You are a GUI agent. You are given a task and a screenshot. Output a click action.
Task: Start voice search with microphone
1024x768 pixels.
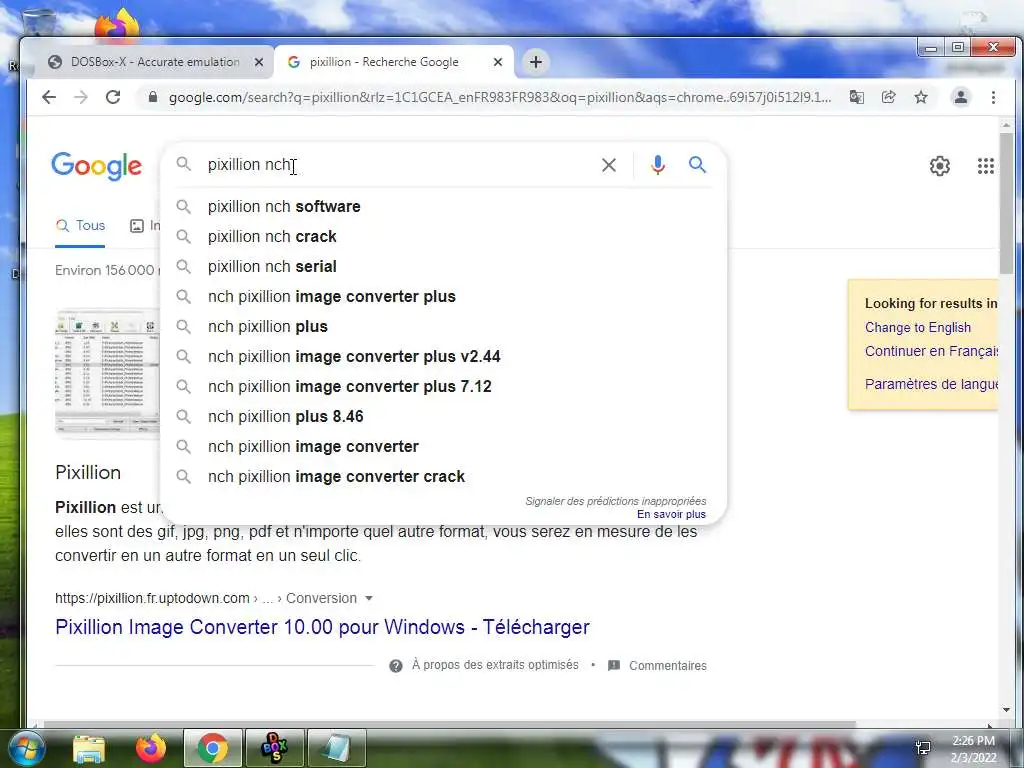pos(658,165)
